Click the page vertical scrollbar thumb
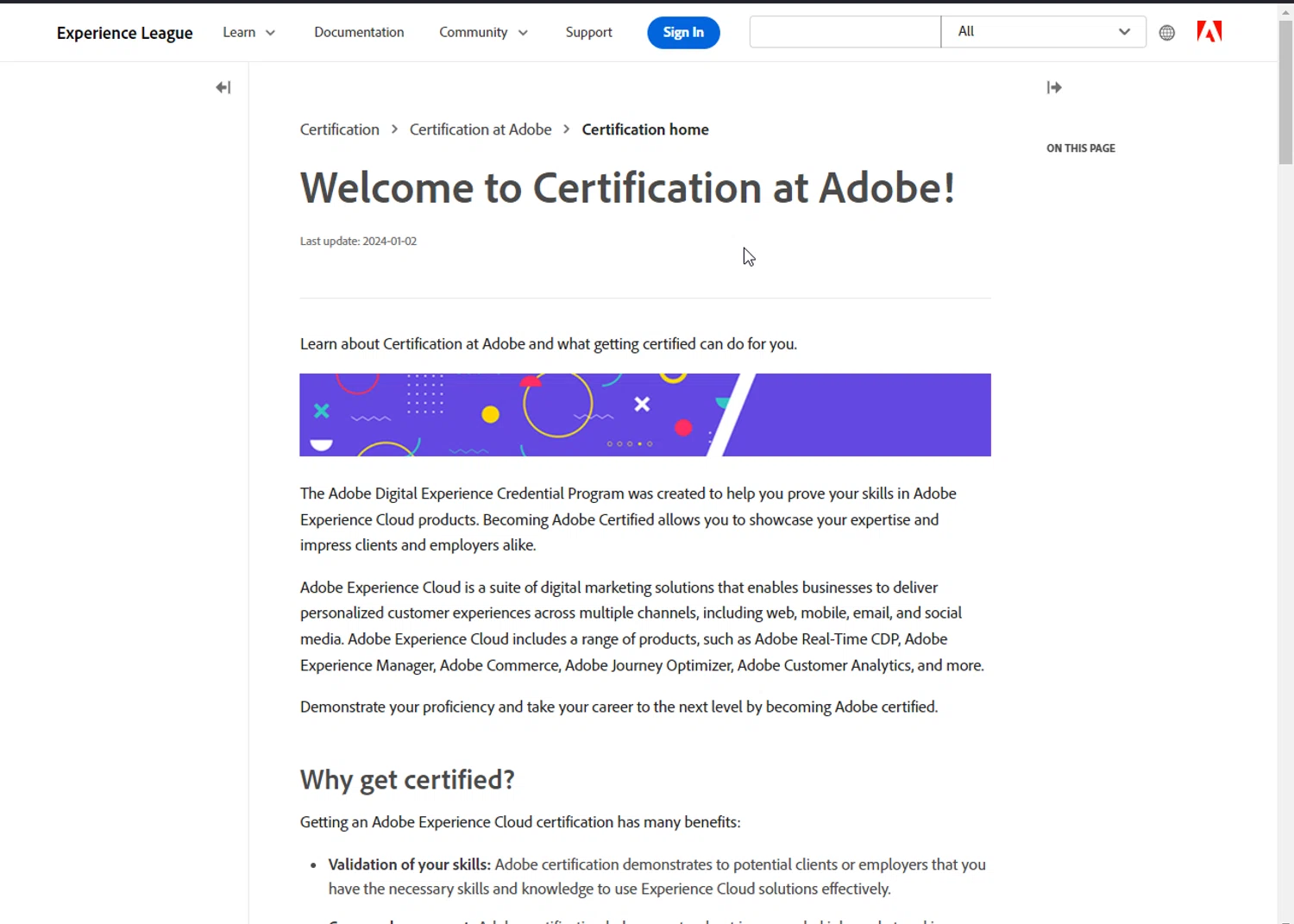Screen dimensions: 1294x924 (1285, 92)
